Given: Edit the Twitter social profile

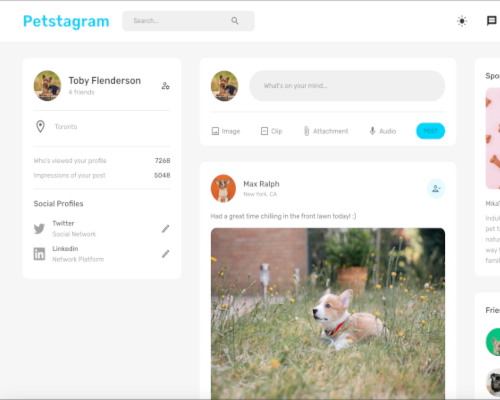Looking at the screenshot, I should [x=166, y=229].
